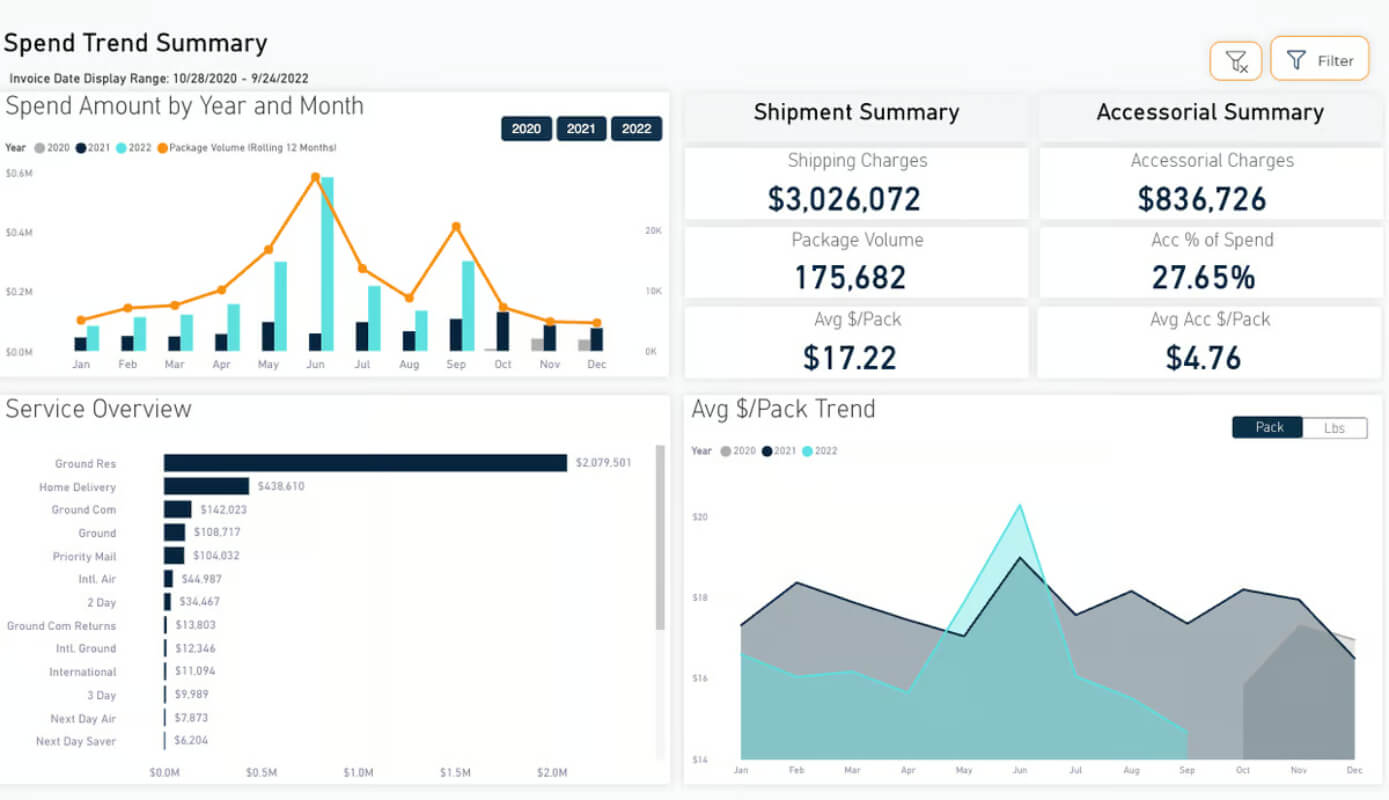Click the Intl. Ground service label

(86, 649)
